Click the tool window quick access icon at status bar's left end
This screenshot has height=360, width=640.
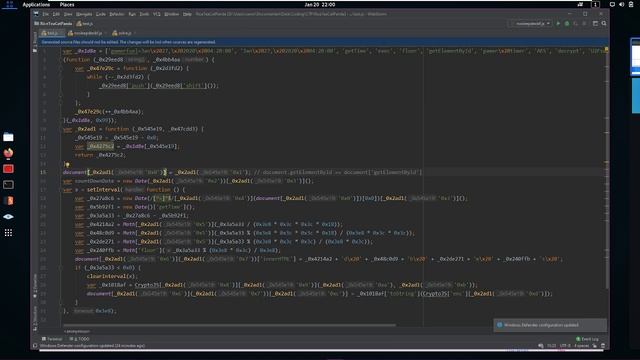tap(35, 346)
